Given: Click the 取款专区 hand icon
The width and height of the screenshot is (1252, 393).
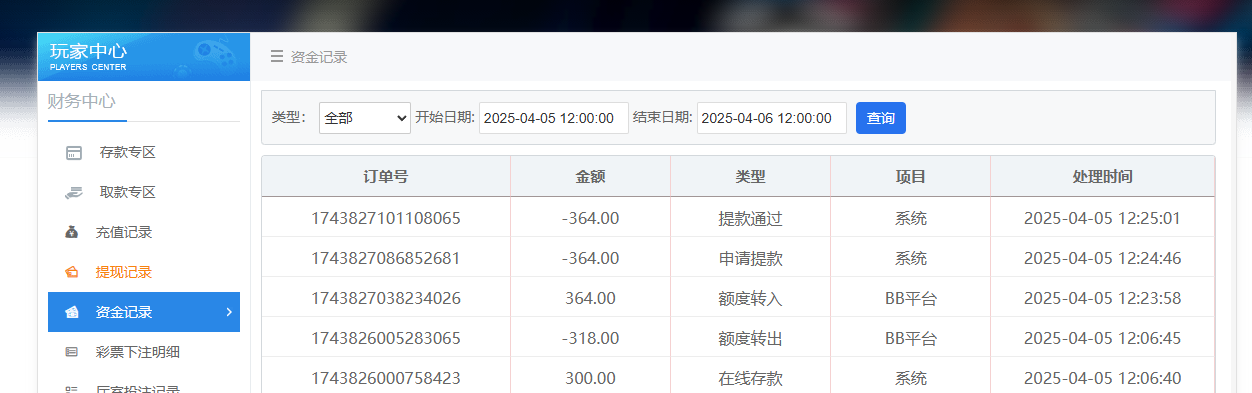Looking at the screenshot, I should 73,192.
